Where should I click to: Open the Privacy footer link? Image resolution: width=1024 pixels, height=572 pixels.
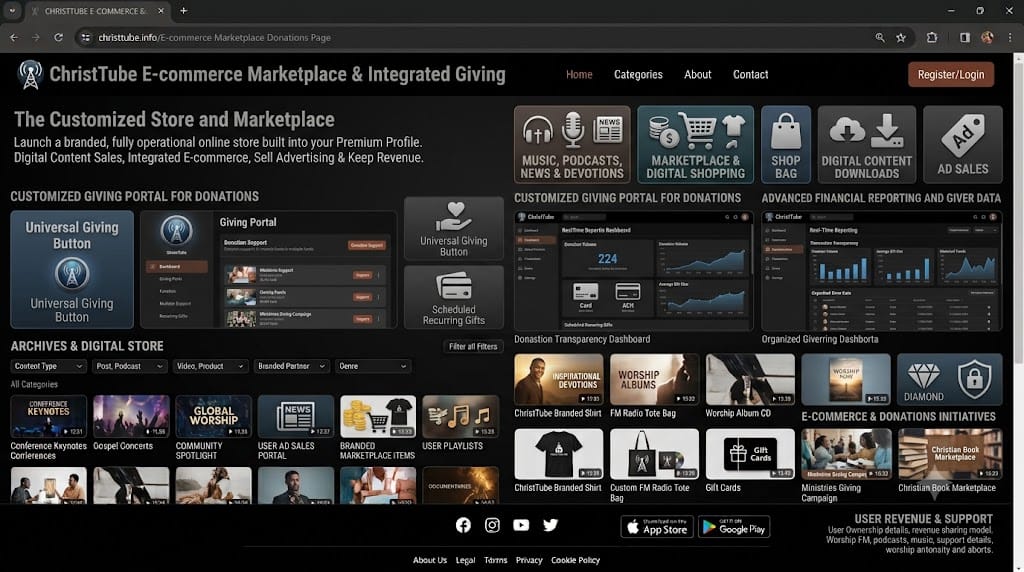point(529,560)
